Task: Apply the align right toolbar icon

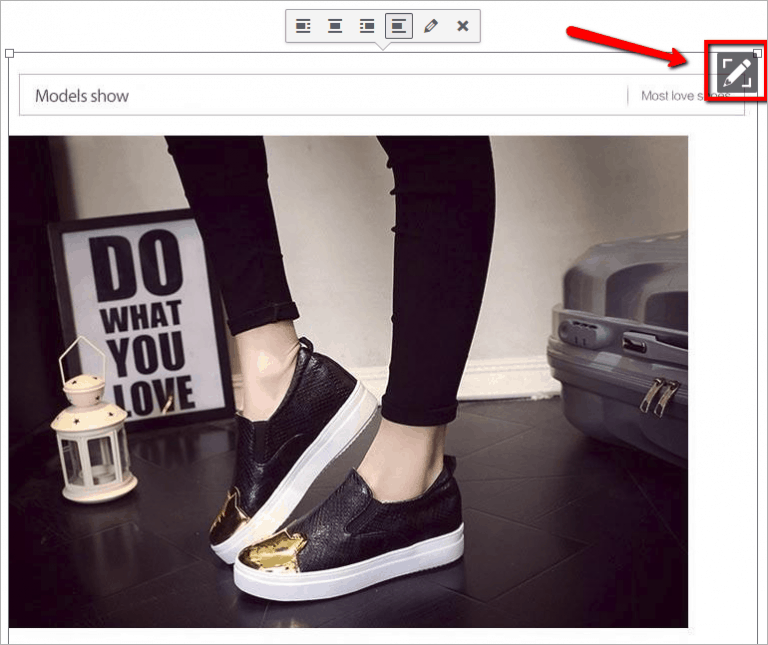Action: pyautogui.click(x=367, y=26)
